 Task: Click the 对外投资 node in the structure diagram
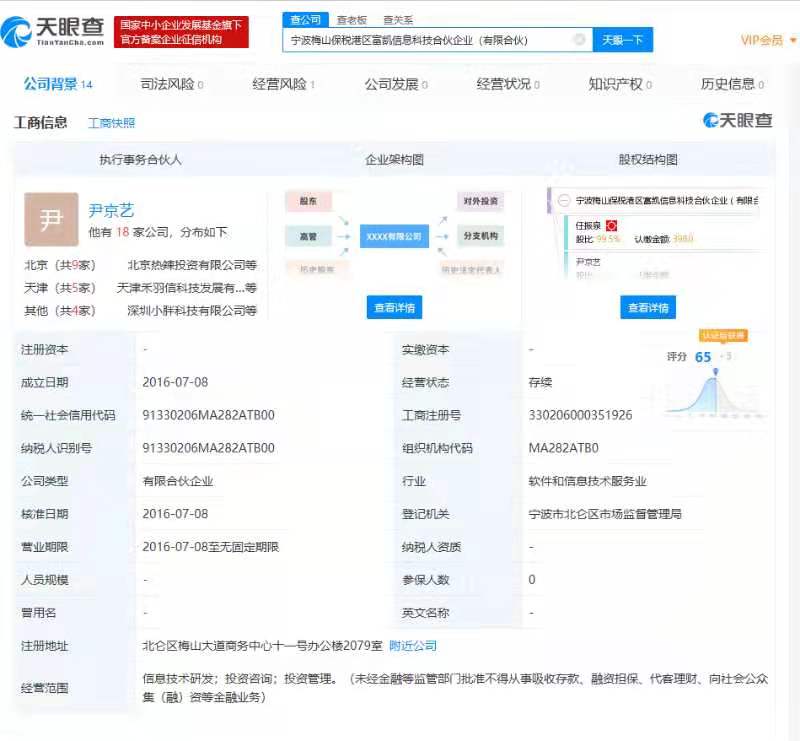pyautogui.click(x=480, y=202)
